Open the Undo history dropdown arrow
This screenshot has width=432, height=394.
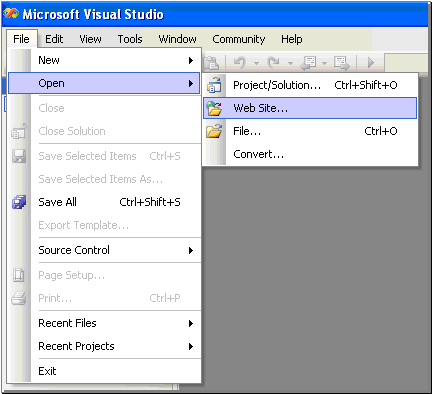point(256,63)
